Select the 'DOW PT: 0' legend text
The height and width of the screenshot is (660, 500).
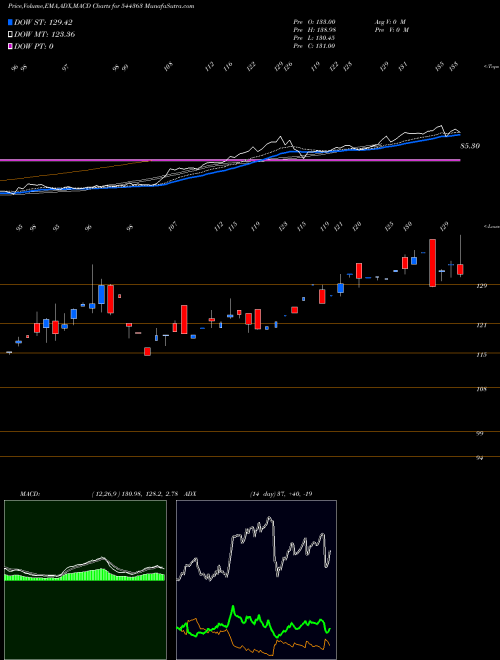[34, 46]
